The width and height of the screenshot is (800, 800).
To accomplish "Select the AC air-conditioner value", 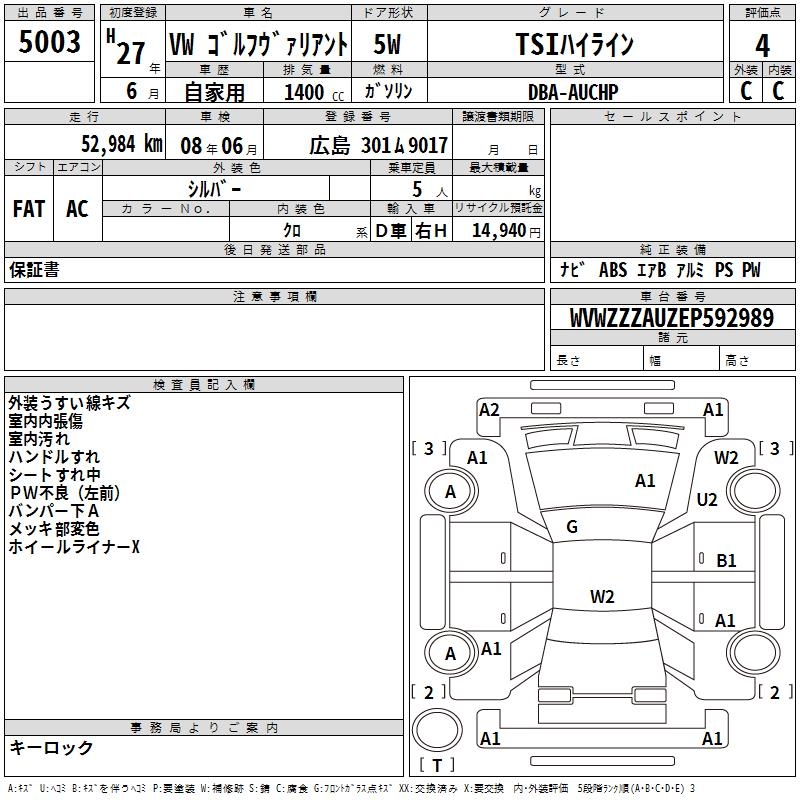I will point(78,209).
